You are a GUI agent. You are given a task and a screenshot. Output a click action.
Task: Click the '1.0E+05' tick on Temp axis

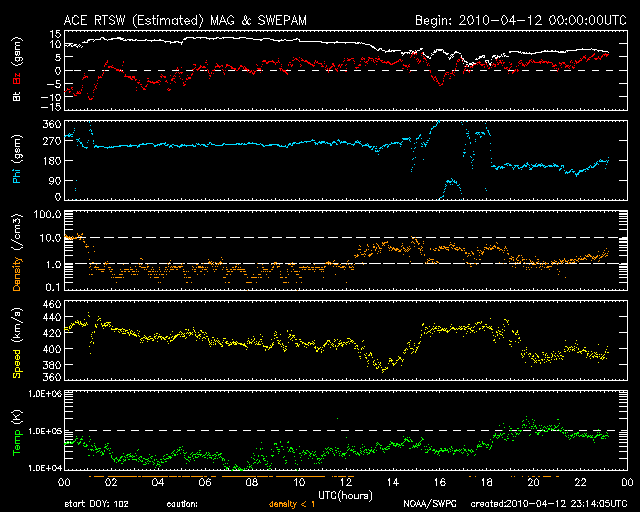pos(45,431)
